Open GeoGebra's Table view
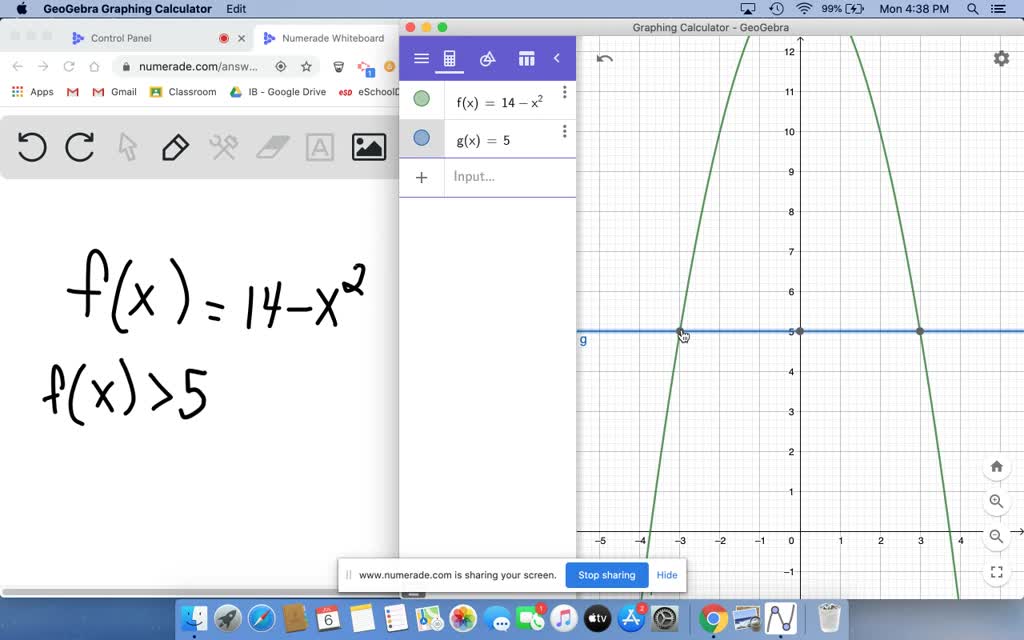The width and height of the screenshot is (1024, 640). pyautogui.click(x=527, y=58)
